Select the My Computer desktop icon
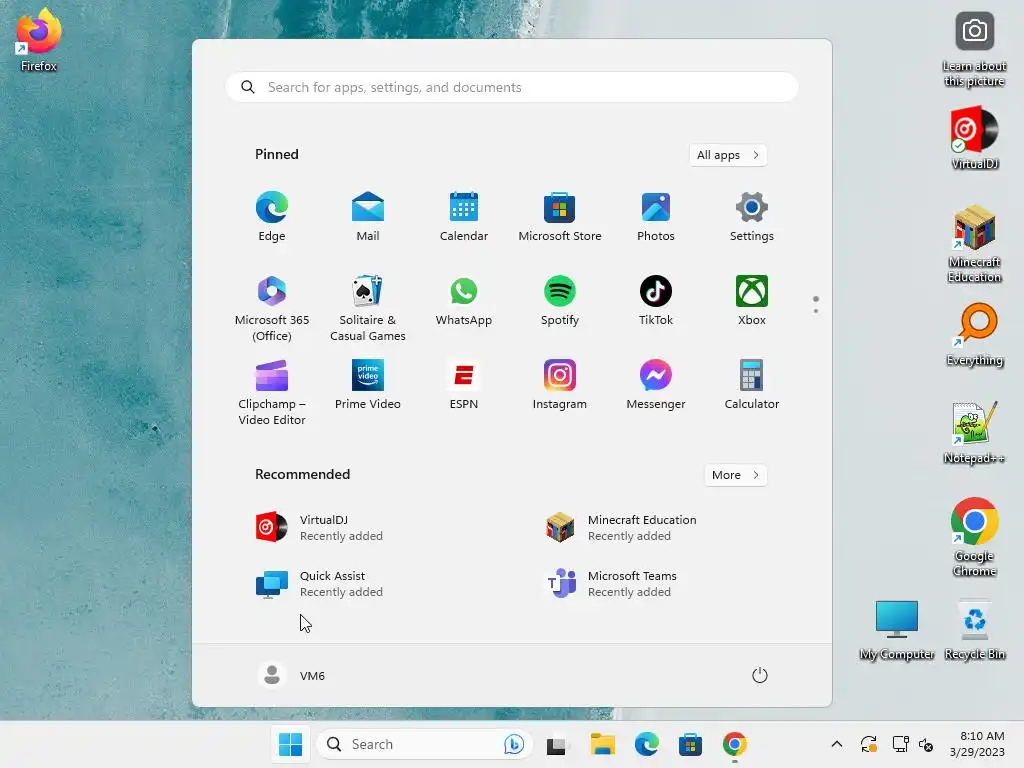1024x768 pixels. click(x=897, y=630)
